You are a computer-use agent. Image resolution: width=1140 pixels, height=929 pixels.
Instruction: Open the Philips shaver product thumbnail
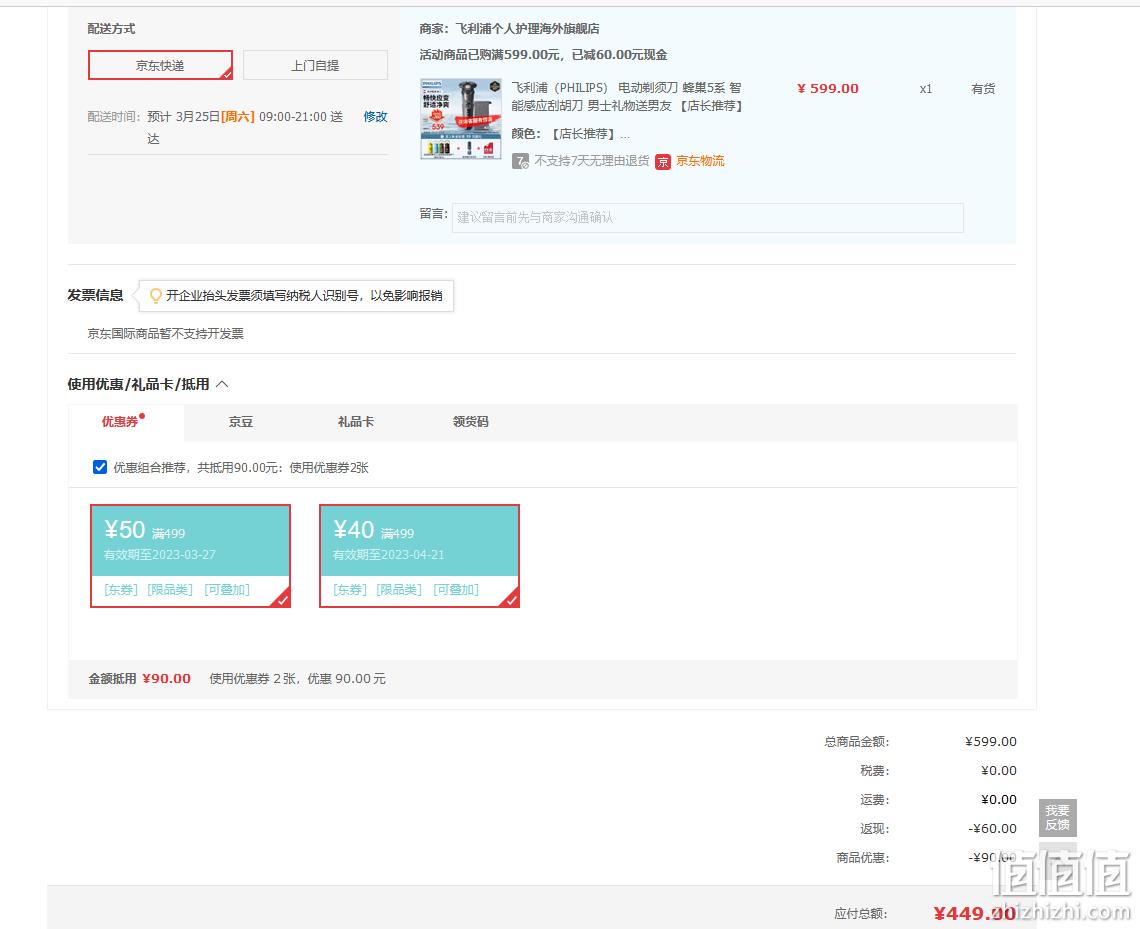tap(461, 118)
